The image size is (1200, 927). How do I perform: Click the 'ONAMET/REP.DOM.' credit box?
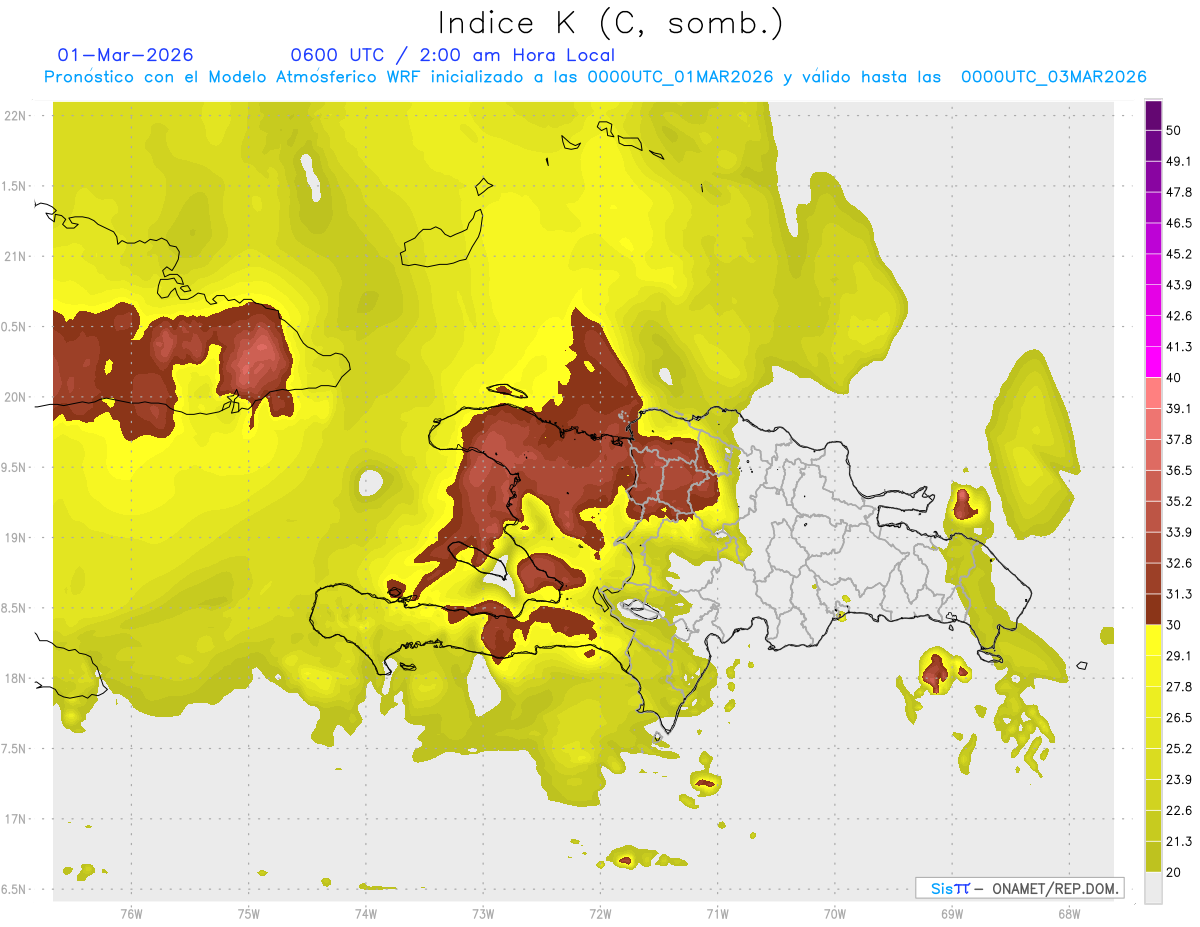coord(1019,888)
